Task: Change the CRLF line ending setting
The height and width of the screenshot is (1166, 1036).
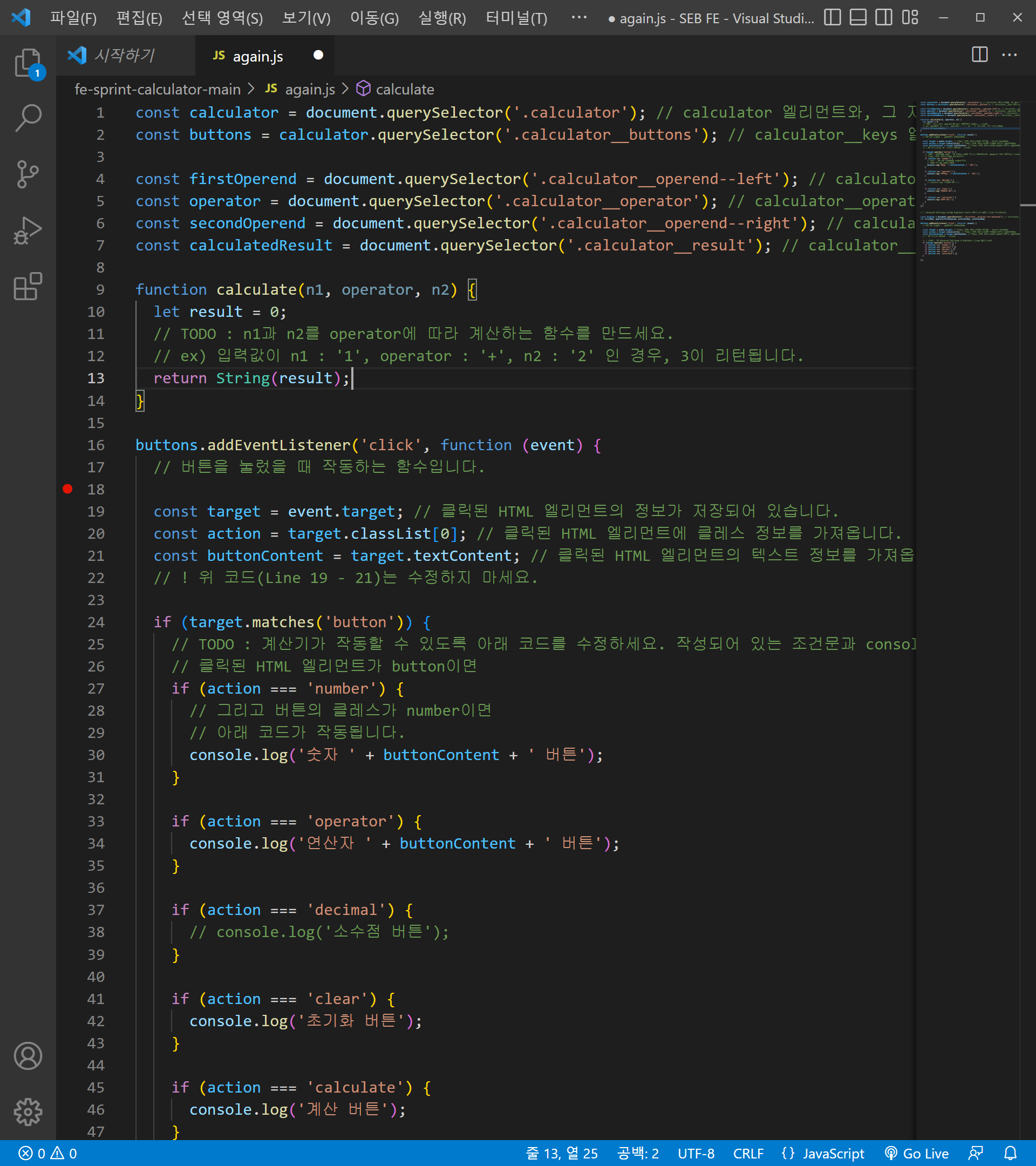Action: (x=747, y=1154)
